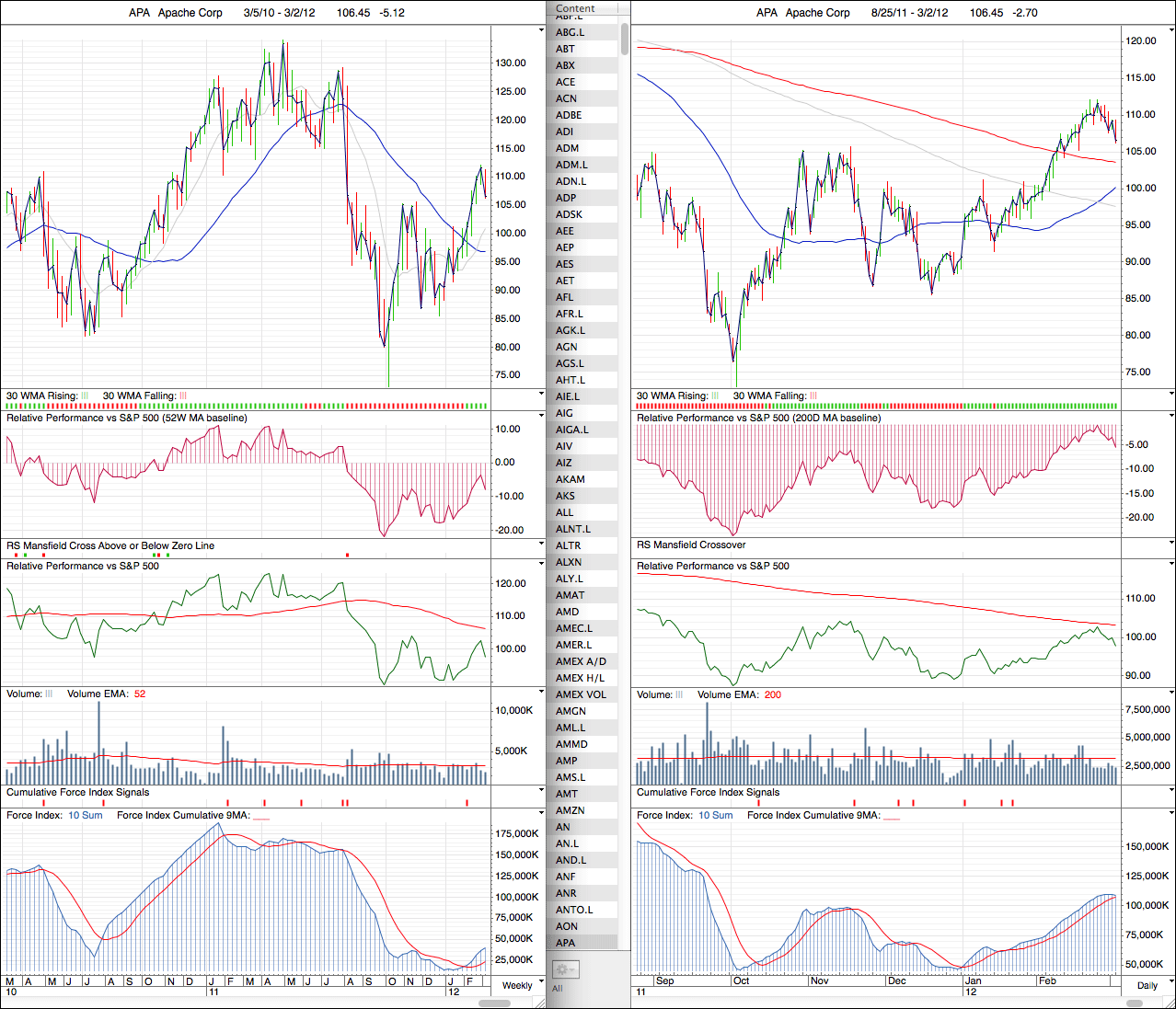Open weekly RS Mansfield Cross panel dropdown arrow

(541, 544)
